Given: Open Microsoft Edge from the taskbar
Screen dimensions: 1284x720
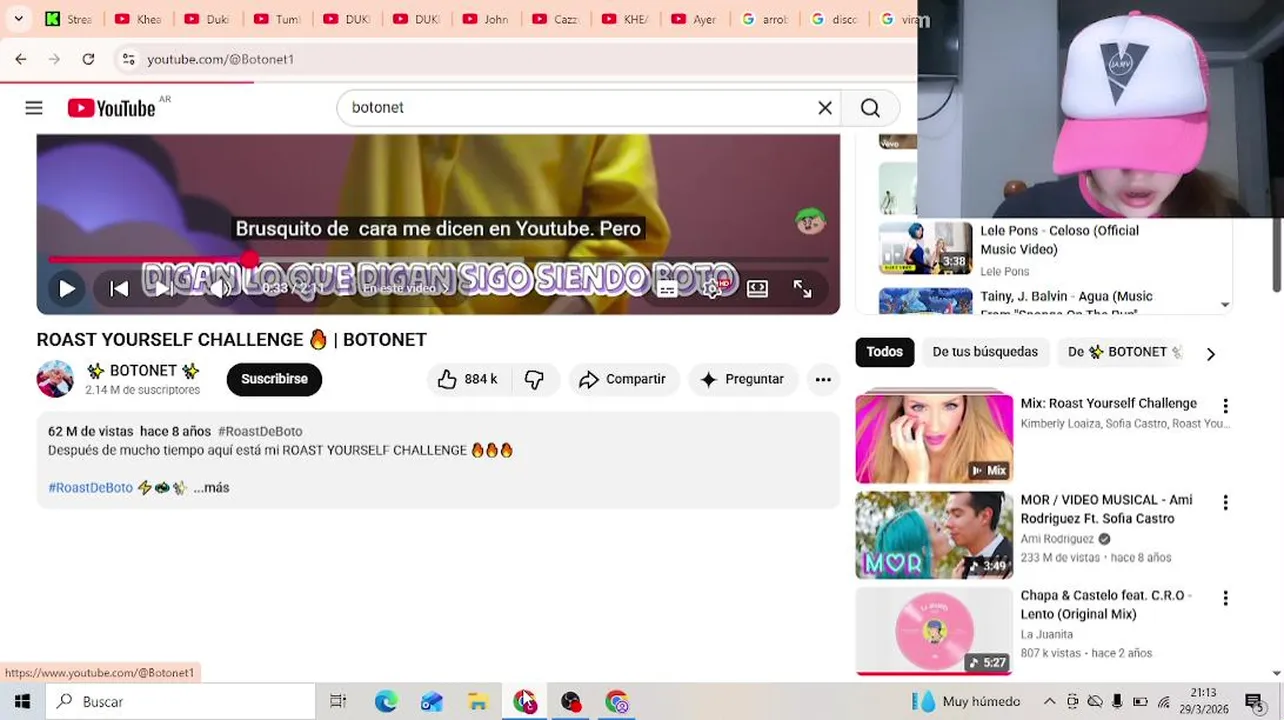Looking at the screenshot, I should pyautogui.click(x=386, y=702).
